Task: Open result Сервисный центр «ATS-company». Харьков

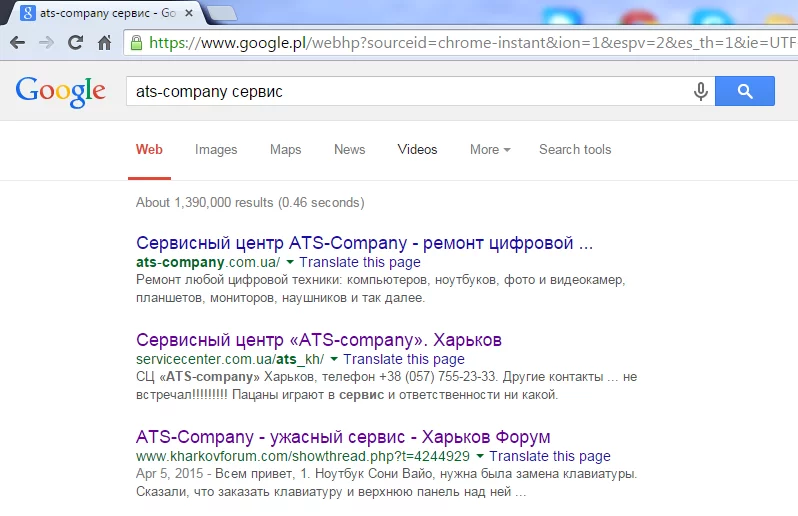Action: point(319,340)
